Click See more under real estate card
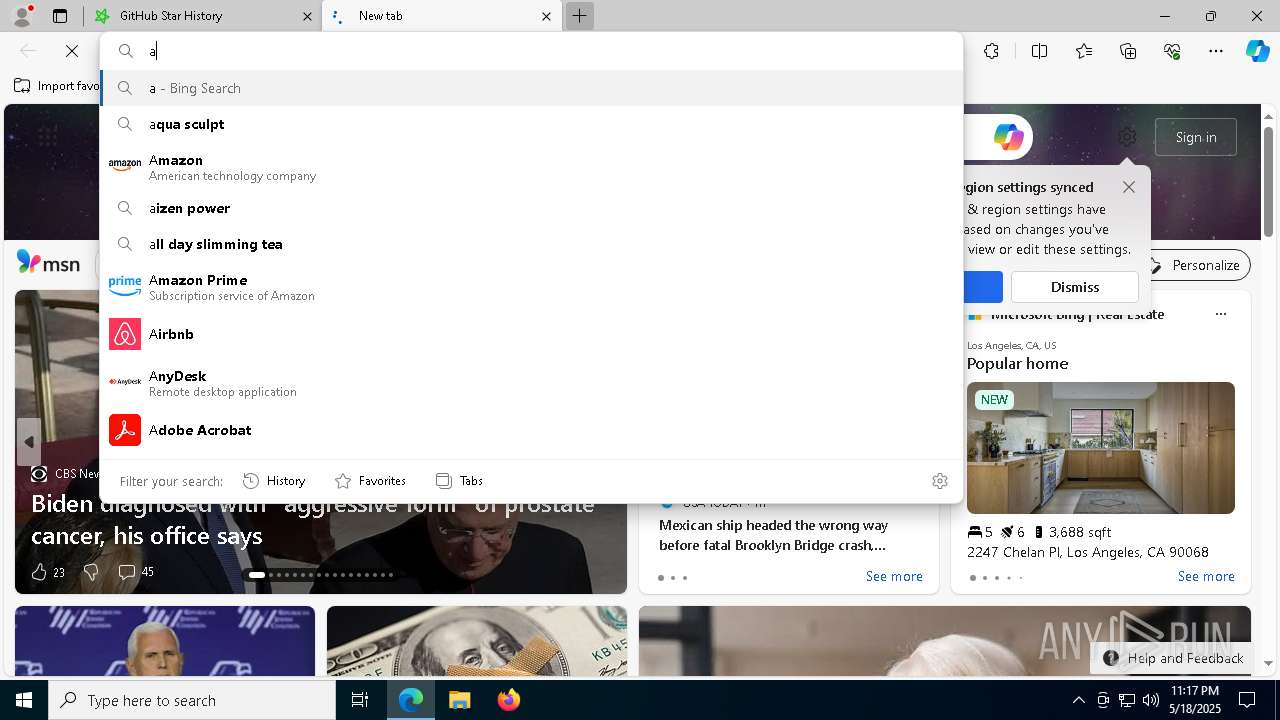 tap(1206, 576)
